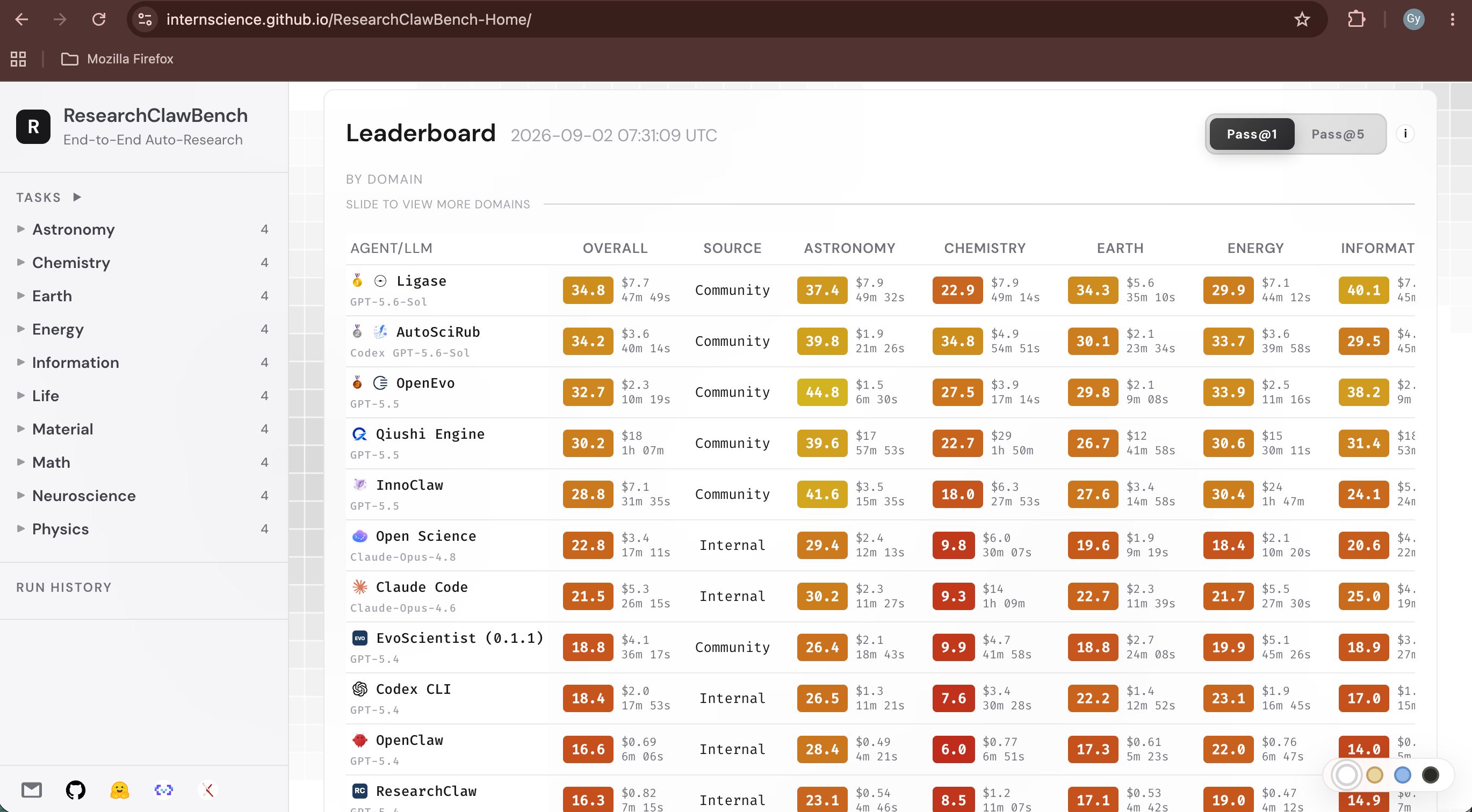Click the CHEMISTRY column header
This screenshot has width=1472, height=812.
(x=985, y=248)
